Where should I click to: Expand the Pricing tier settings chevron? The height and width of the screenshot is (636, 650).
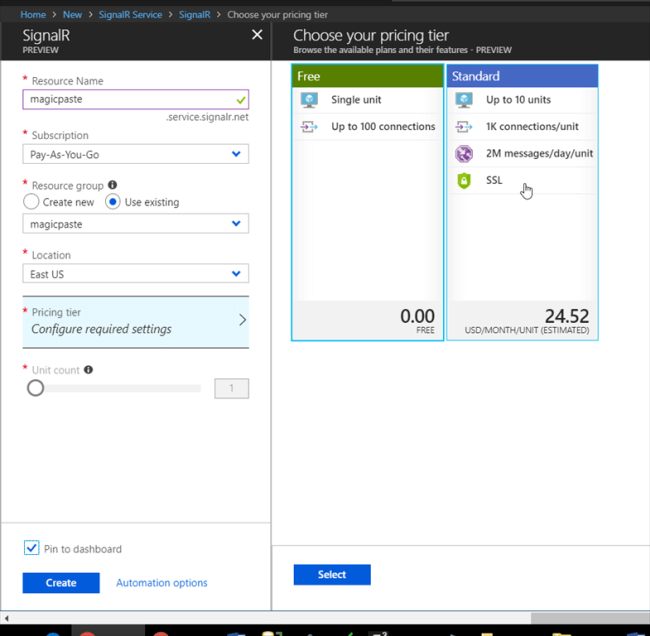click(243, 320)
